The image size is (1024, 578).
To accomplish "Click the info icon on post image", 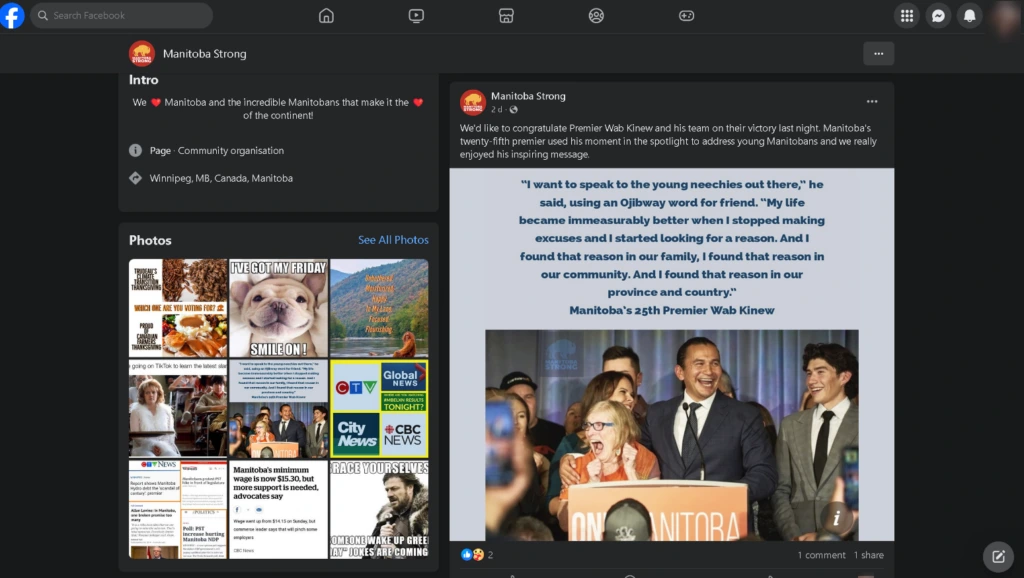I will tap(837, 517).
